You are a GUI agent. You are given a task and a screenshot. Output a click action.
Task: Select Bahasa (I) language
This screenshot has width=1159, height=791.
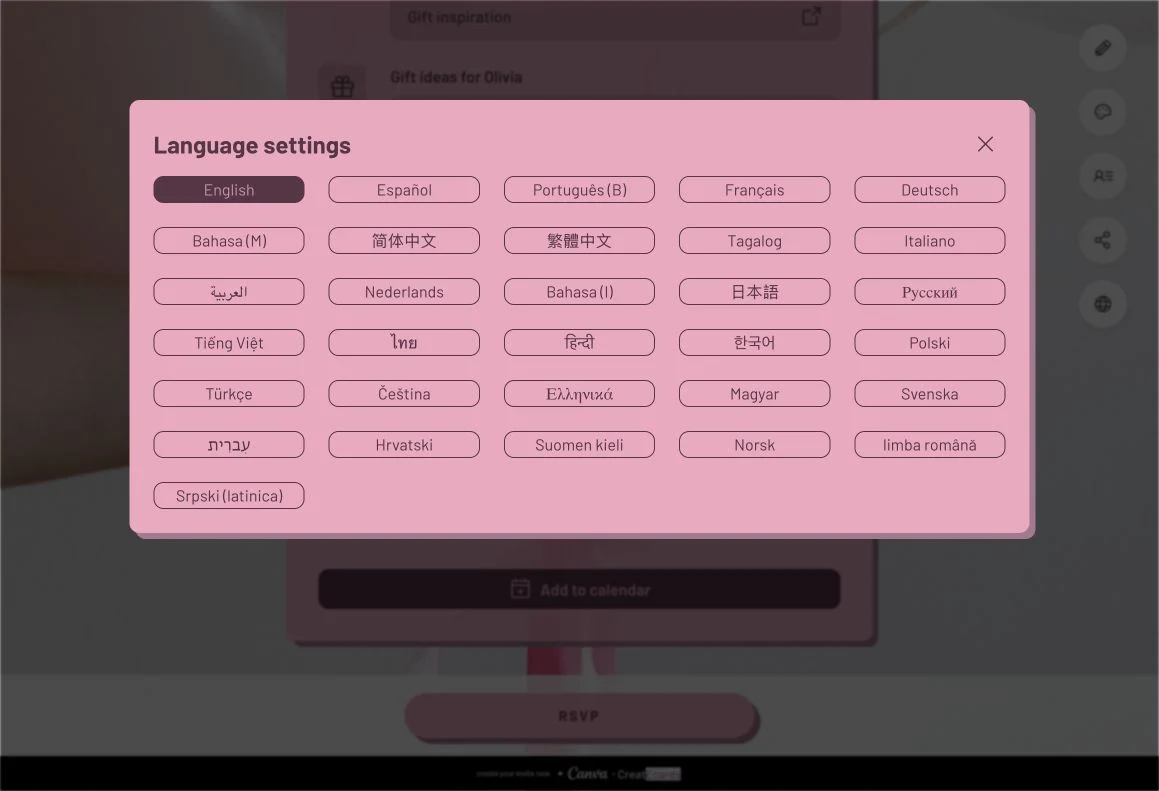580,292
